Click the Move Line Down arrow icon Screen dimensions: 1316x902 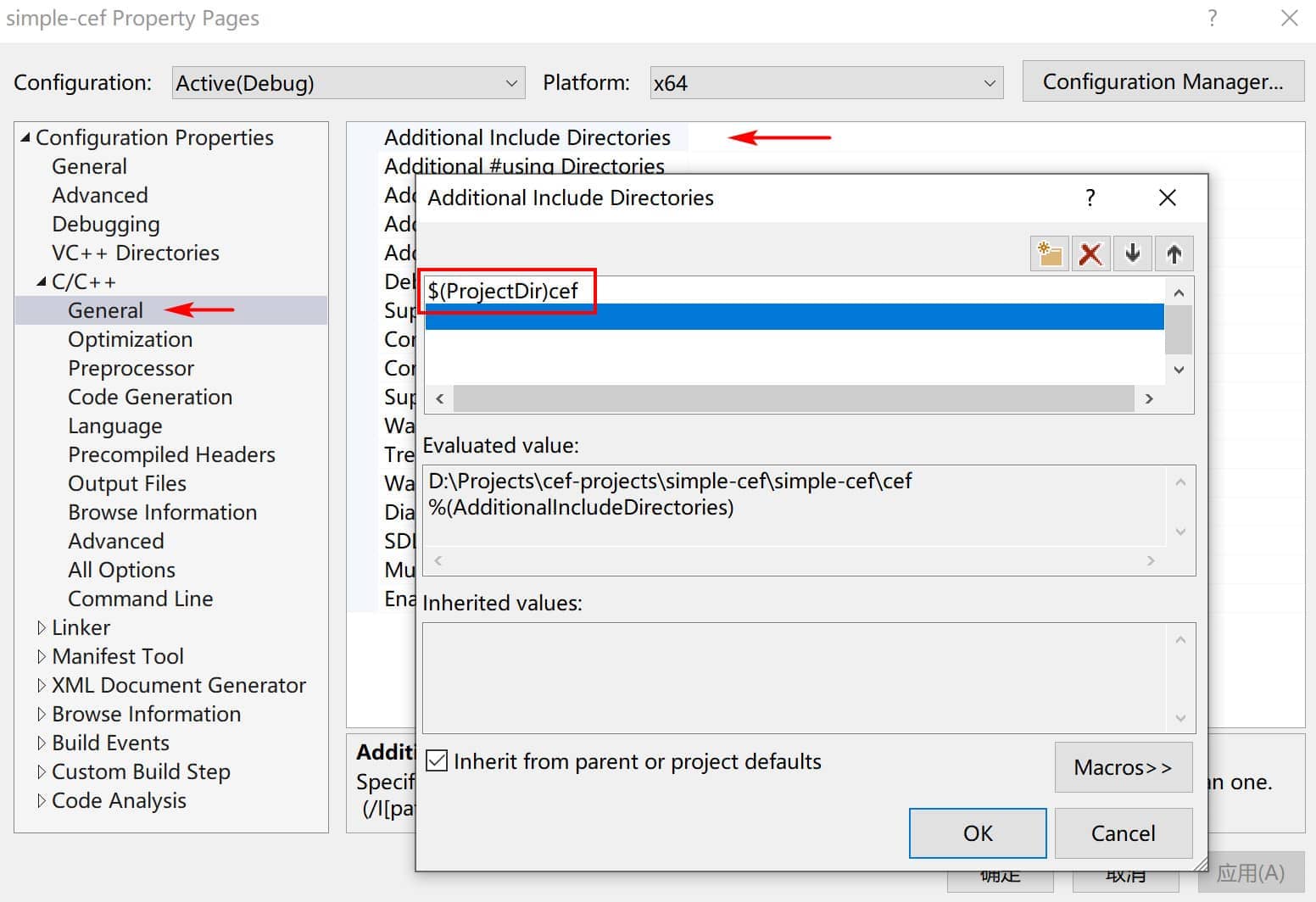click(x=1132, y=253)
